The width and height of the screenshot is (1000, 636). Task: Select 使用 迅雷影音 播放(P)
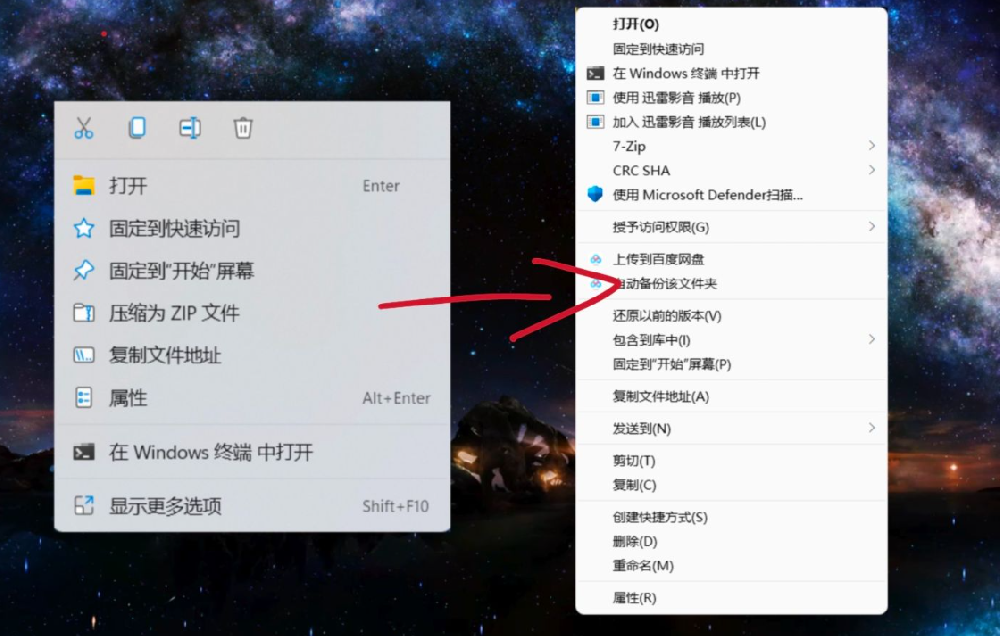tap(676, 98)
